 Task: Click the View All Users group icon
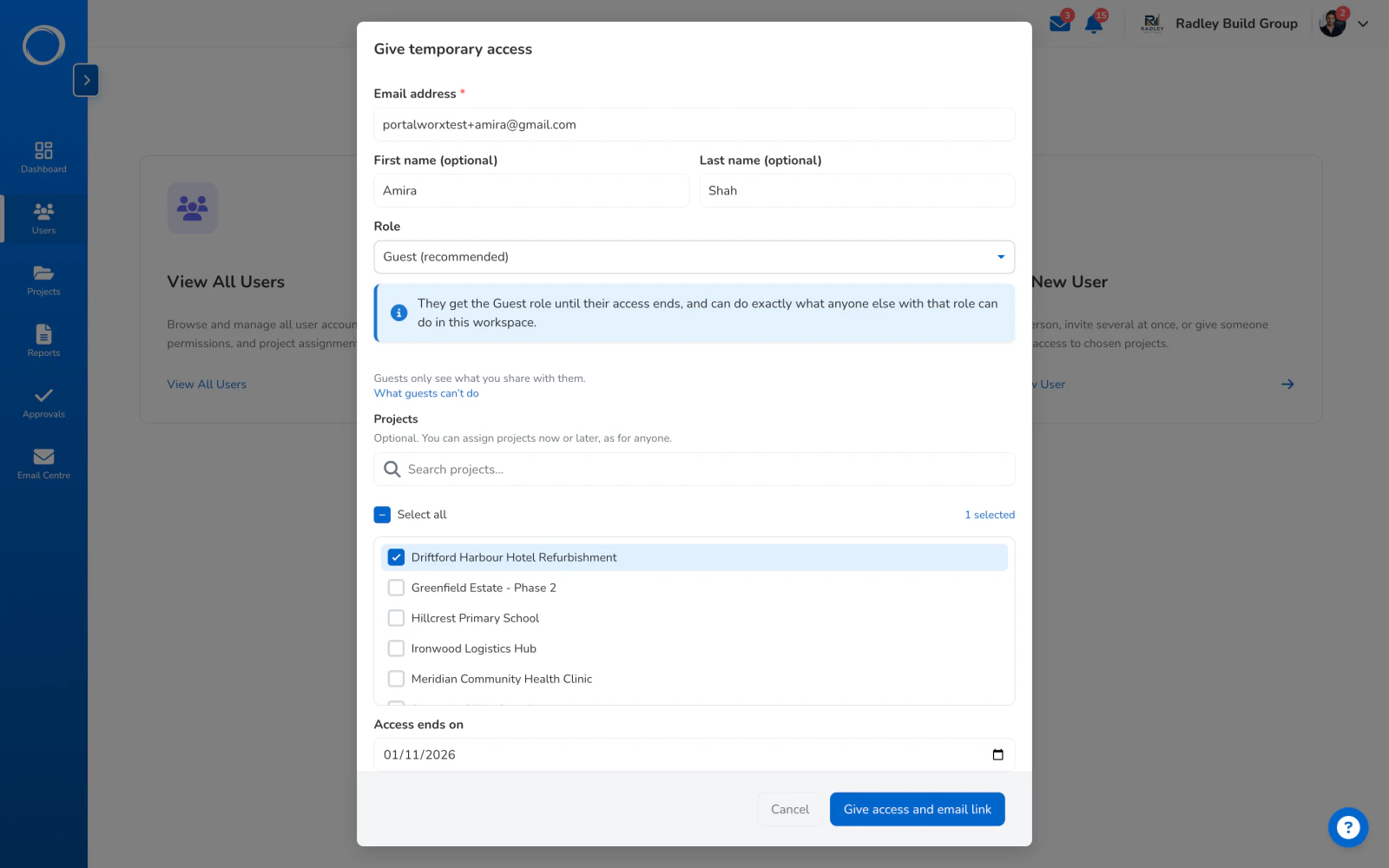coord(193,207)
